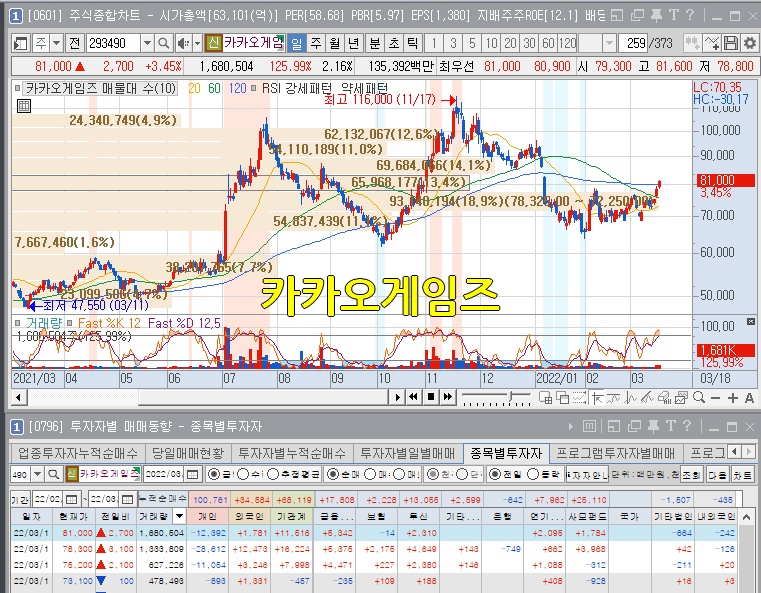Select the 월 (monthly) period button
The image size is (761, 593).
pyautogui.click(x=335, y=44)
